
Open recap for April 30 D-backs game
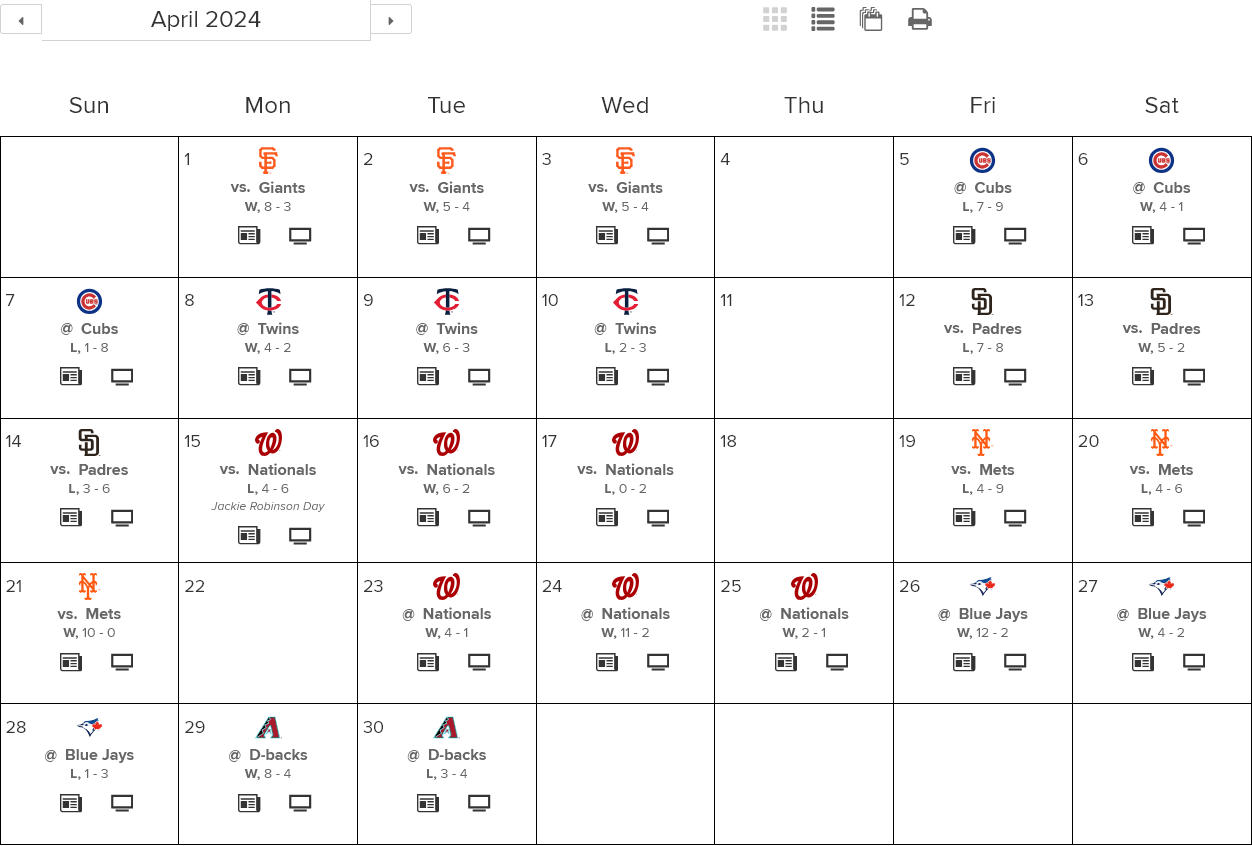pos(428,803)
